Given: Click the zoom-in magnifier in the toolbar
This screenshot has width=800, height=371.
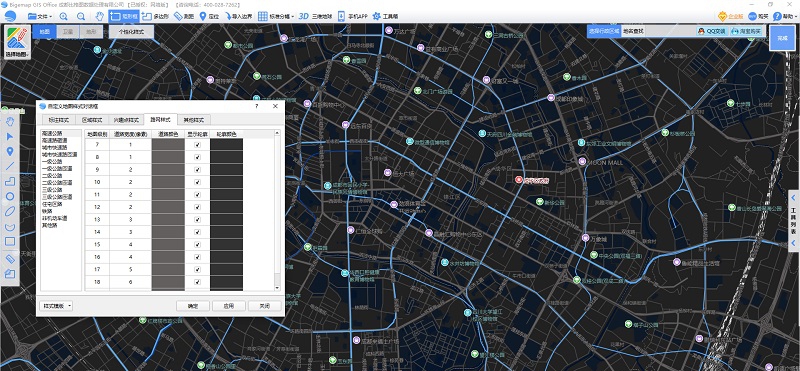Looking at the screenshot, I should pyautogui.click(x=64, y=16).
